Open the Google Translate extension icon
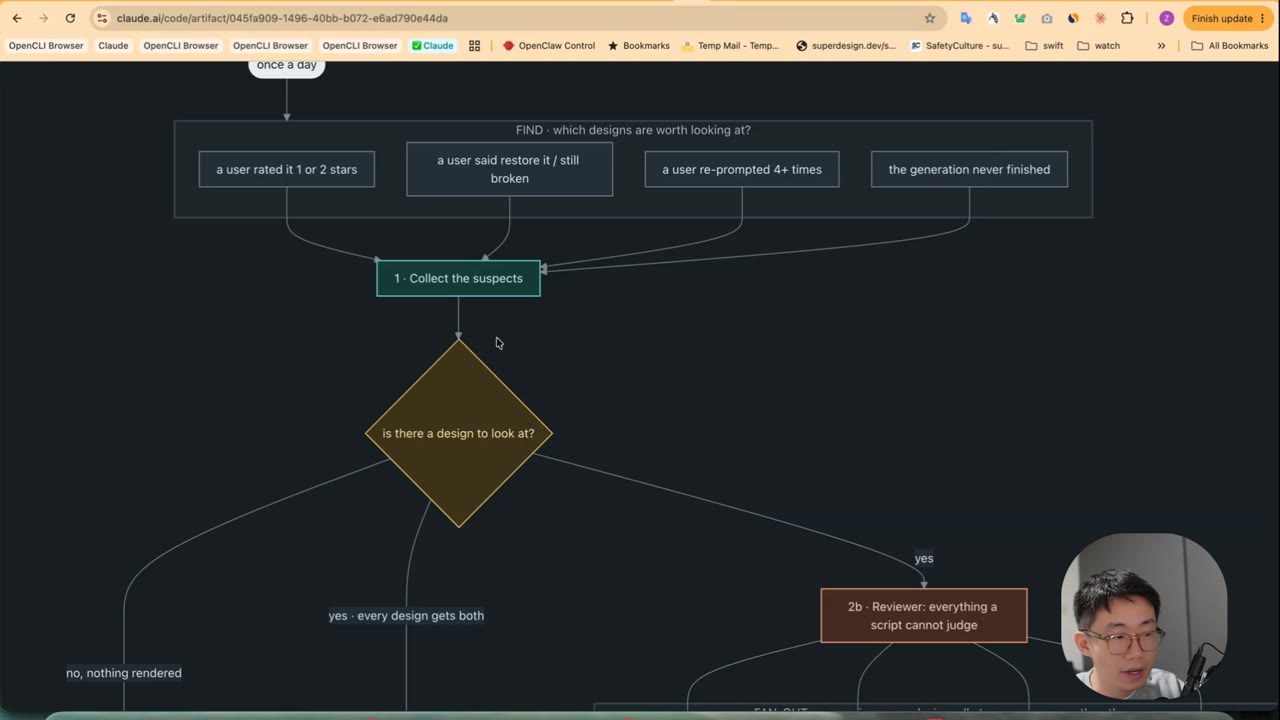The width and height of the screenshot is (1280, 720). click(x=966, y=18)
